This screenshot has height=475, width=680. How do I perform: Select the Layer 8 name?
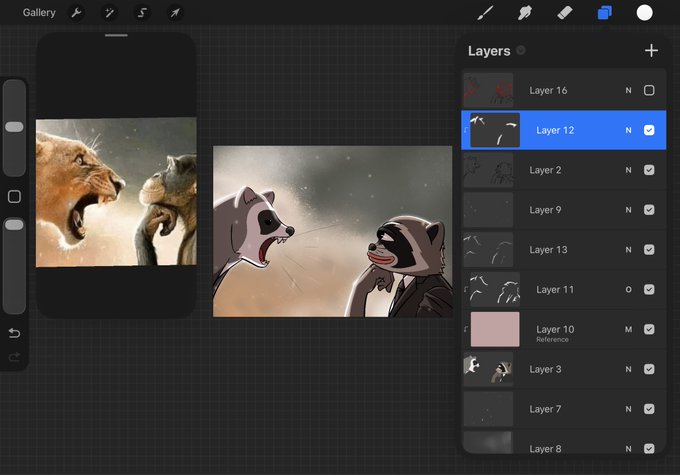545,449
